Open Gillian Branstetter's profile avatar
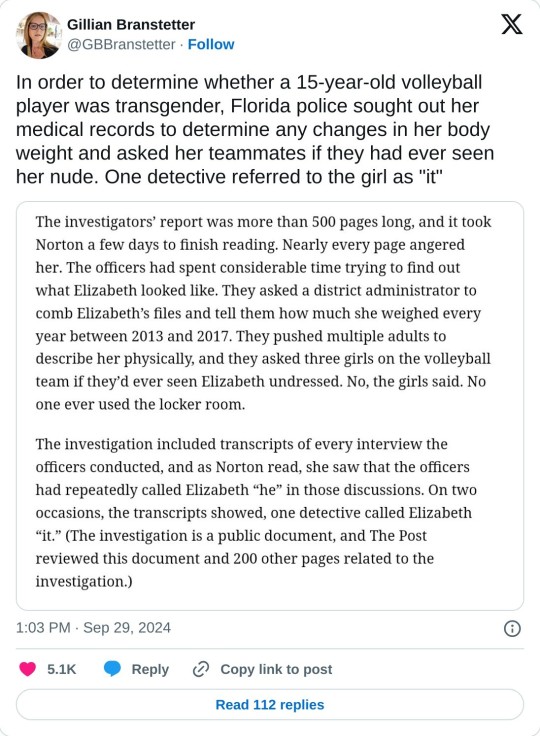 point(39,35)
